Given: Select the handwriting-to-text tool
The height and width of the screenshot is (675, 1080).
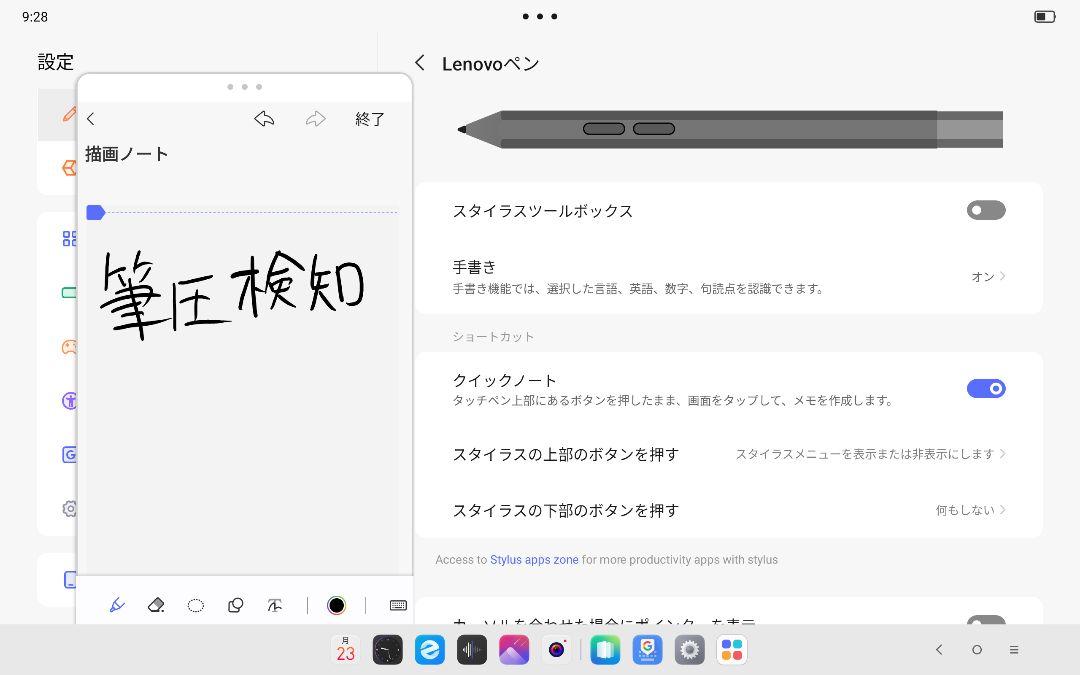Looking at the screenshot, I should pos(275,605).
